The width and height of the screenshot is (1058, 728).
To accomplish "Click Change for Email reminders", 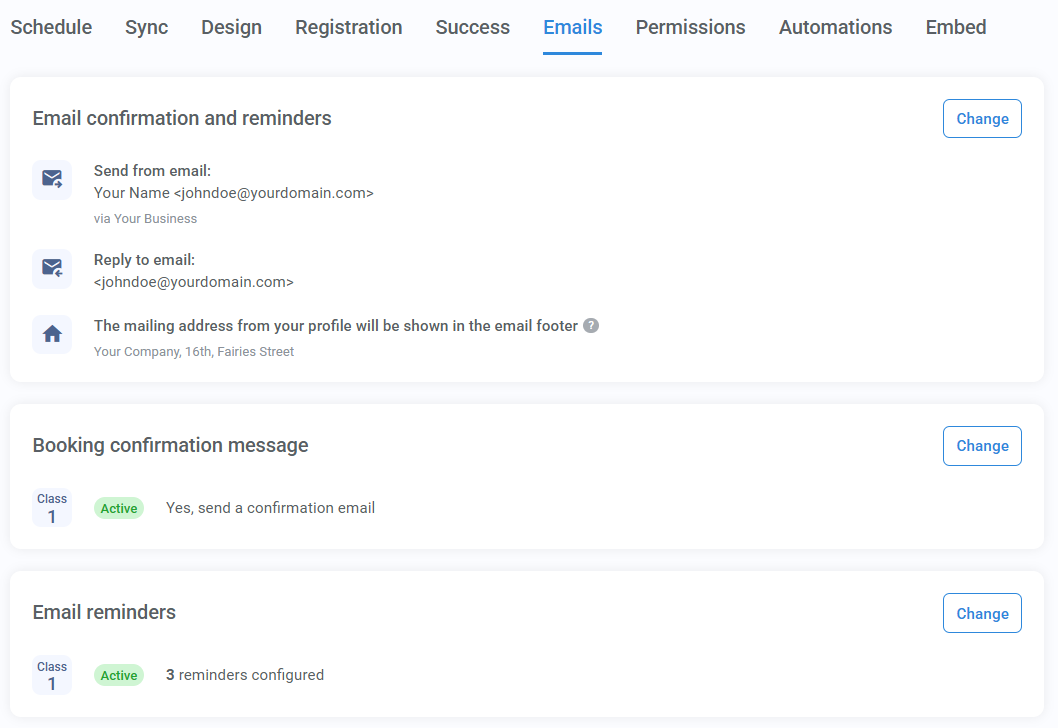I will pyautogui.click(x=981, y=612).
